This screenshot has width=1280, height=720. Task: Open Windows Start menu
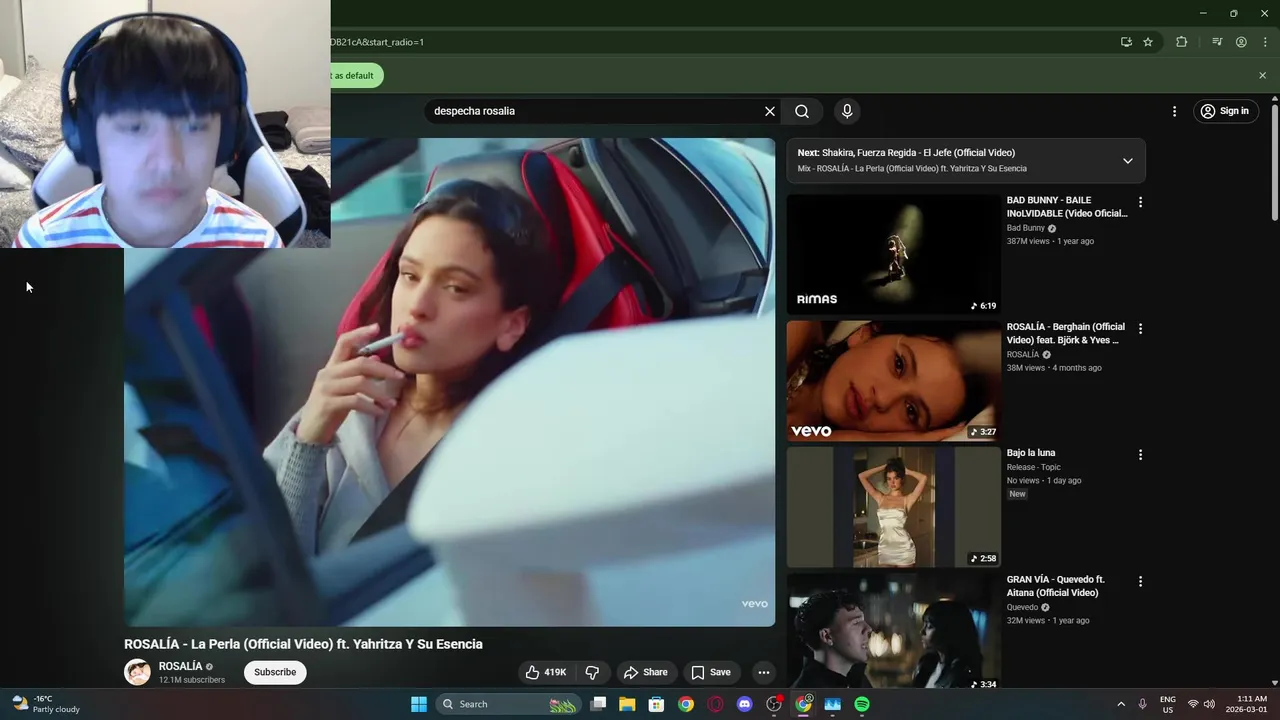point(419,704)
